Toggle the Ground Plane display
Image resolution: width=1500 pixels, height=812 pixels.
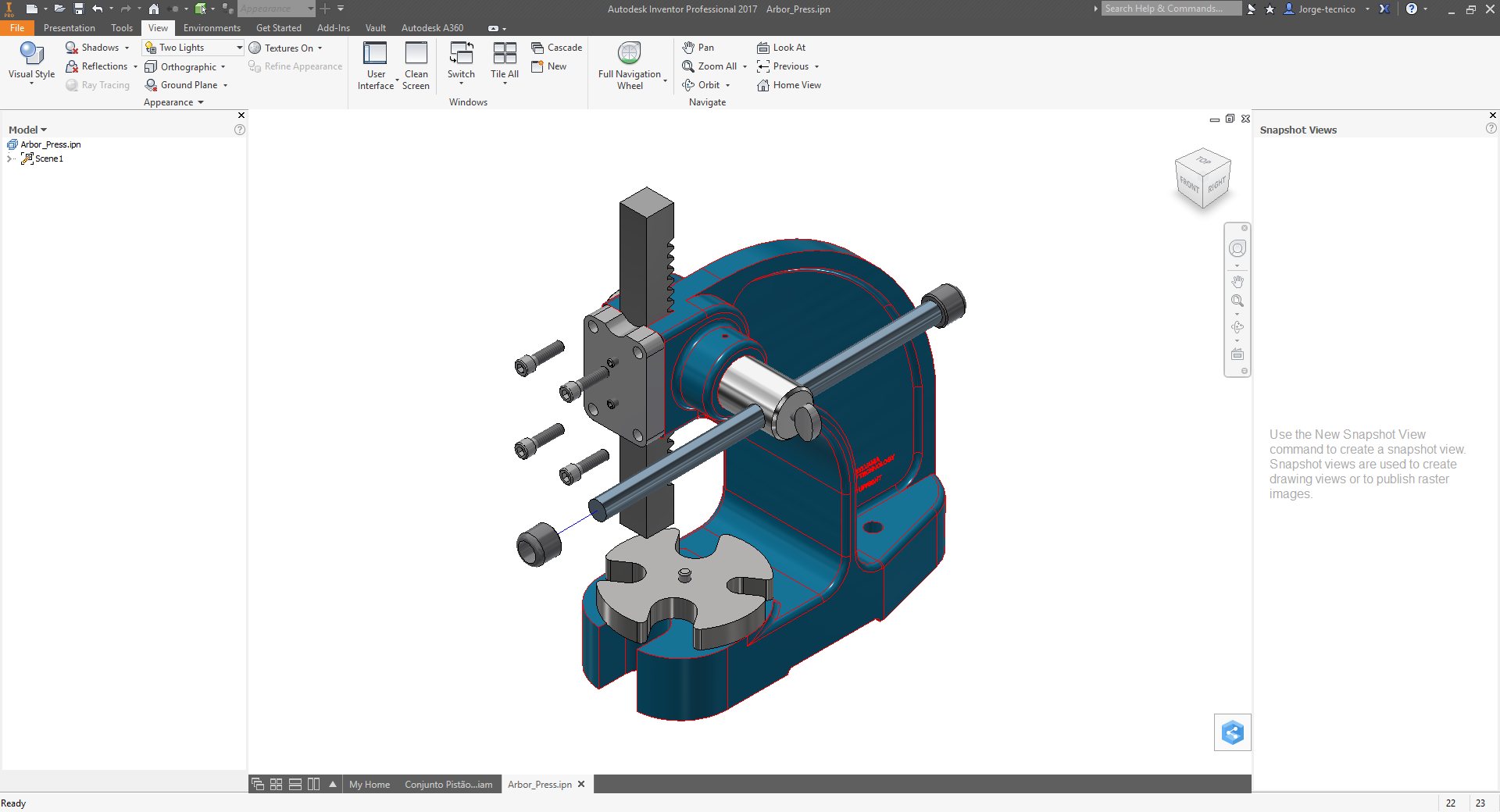[x=186, y=85]
